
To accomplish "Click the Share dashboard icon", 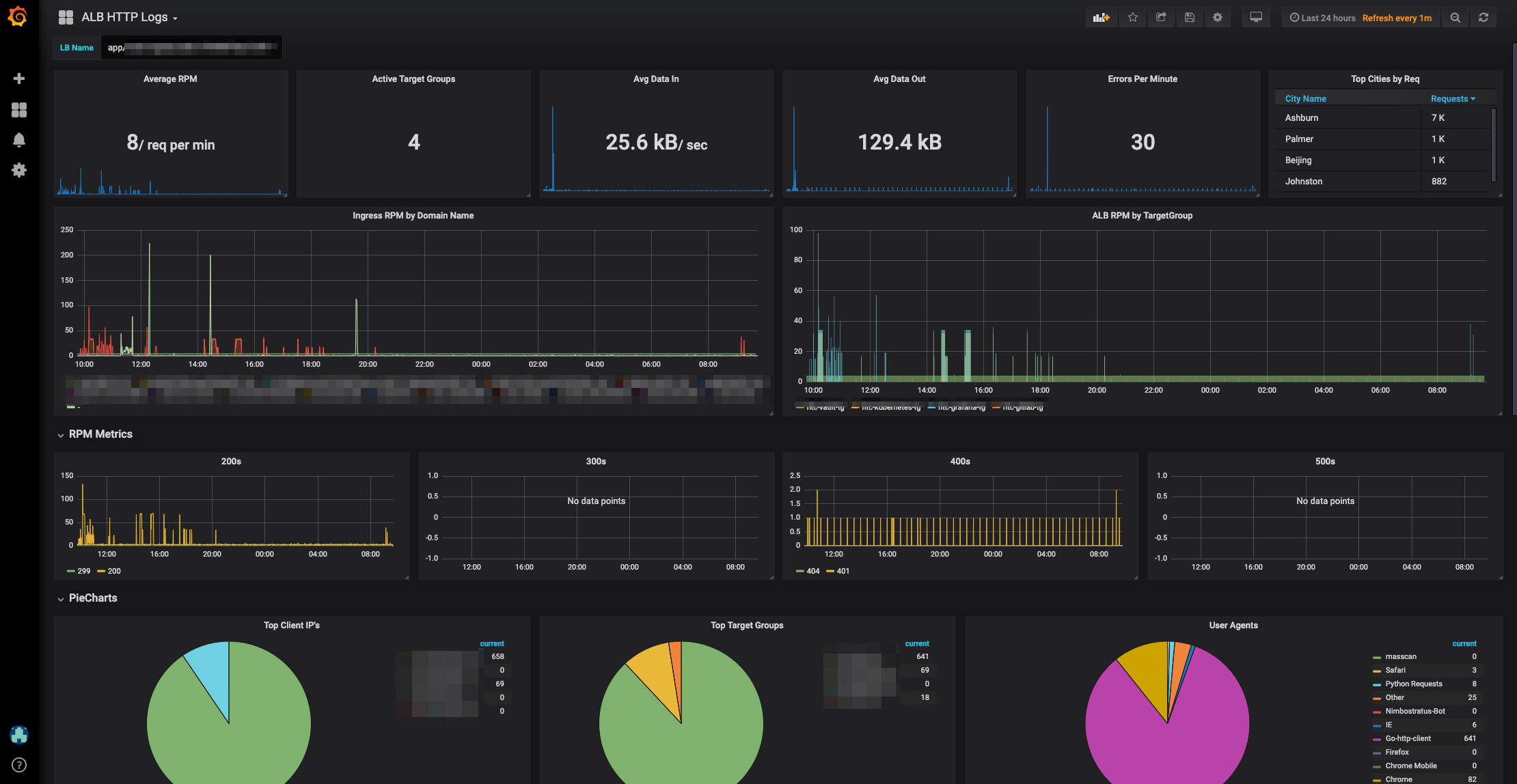I will pos(1161,18).
